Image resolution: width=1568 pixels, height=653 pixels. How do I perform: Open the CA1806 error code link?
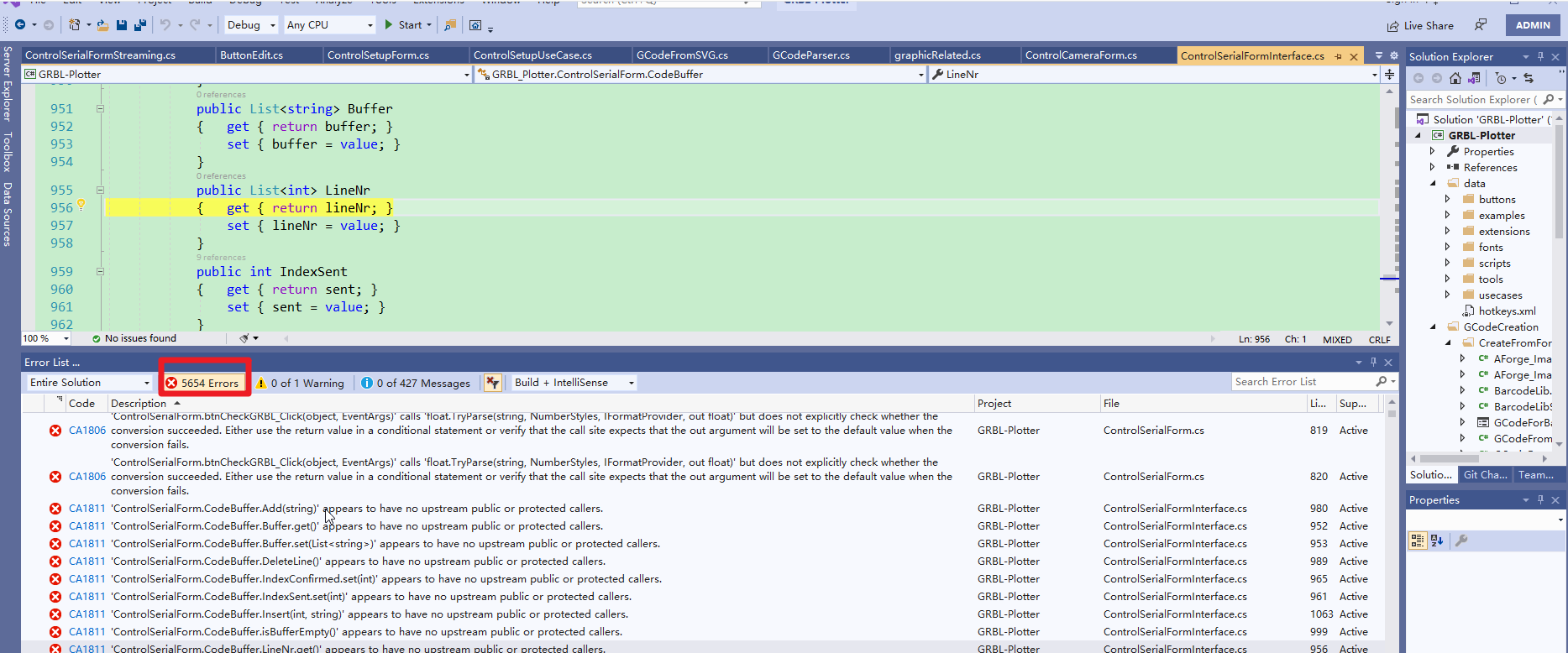click(87, 431)
